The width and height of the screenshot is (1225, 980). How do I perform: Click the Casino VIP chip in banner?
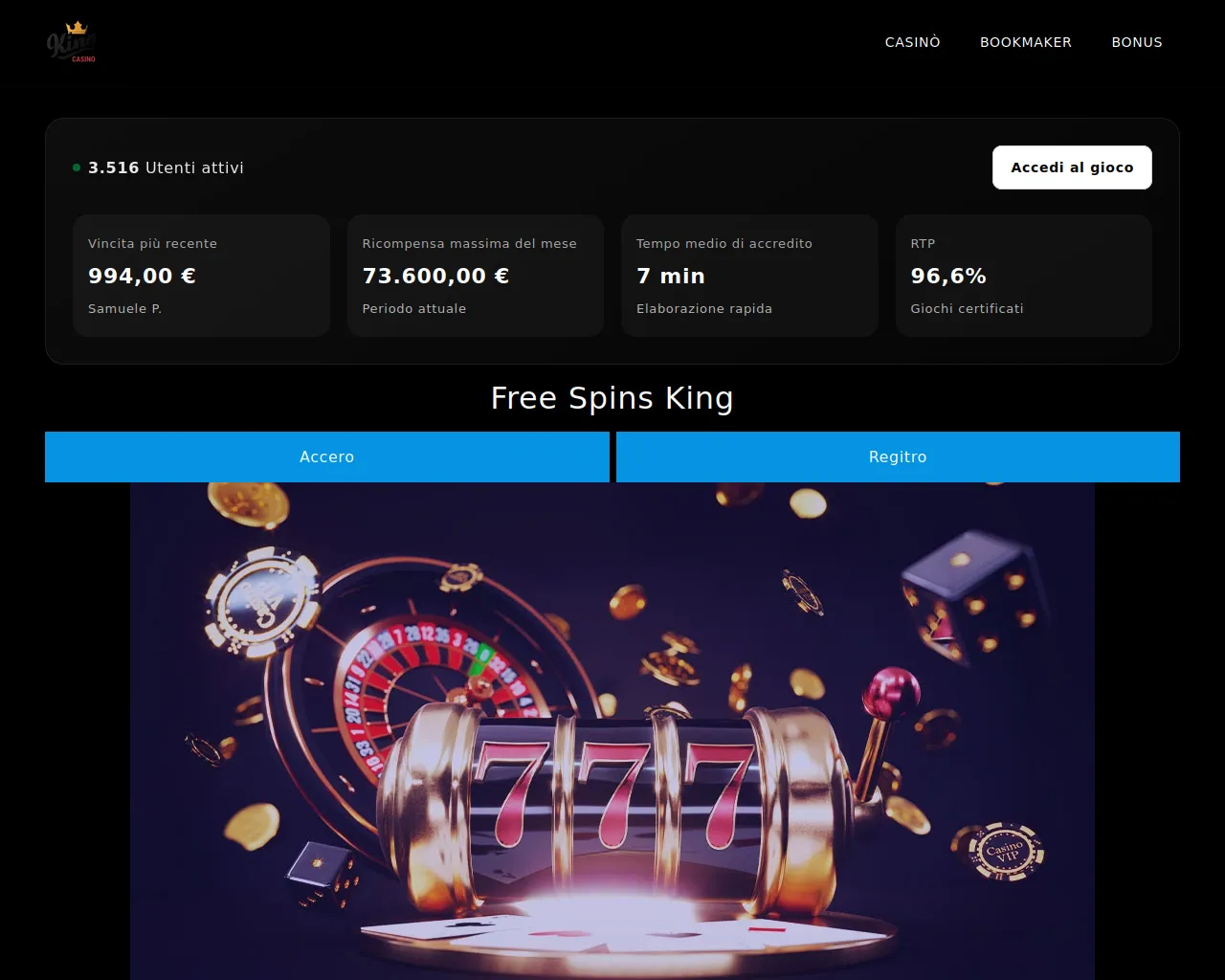coord(1004,852)
